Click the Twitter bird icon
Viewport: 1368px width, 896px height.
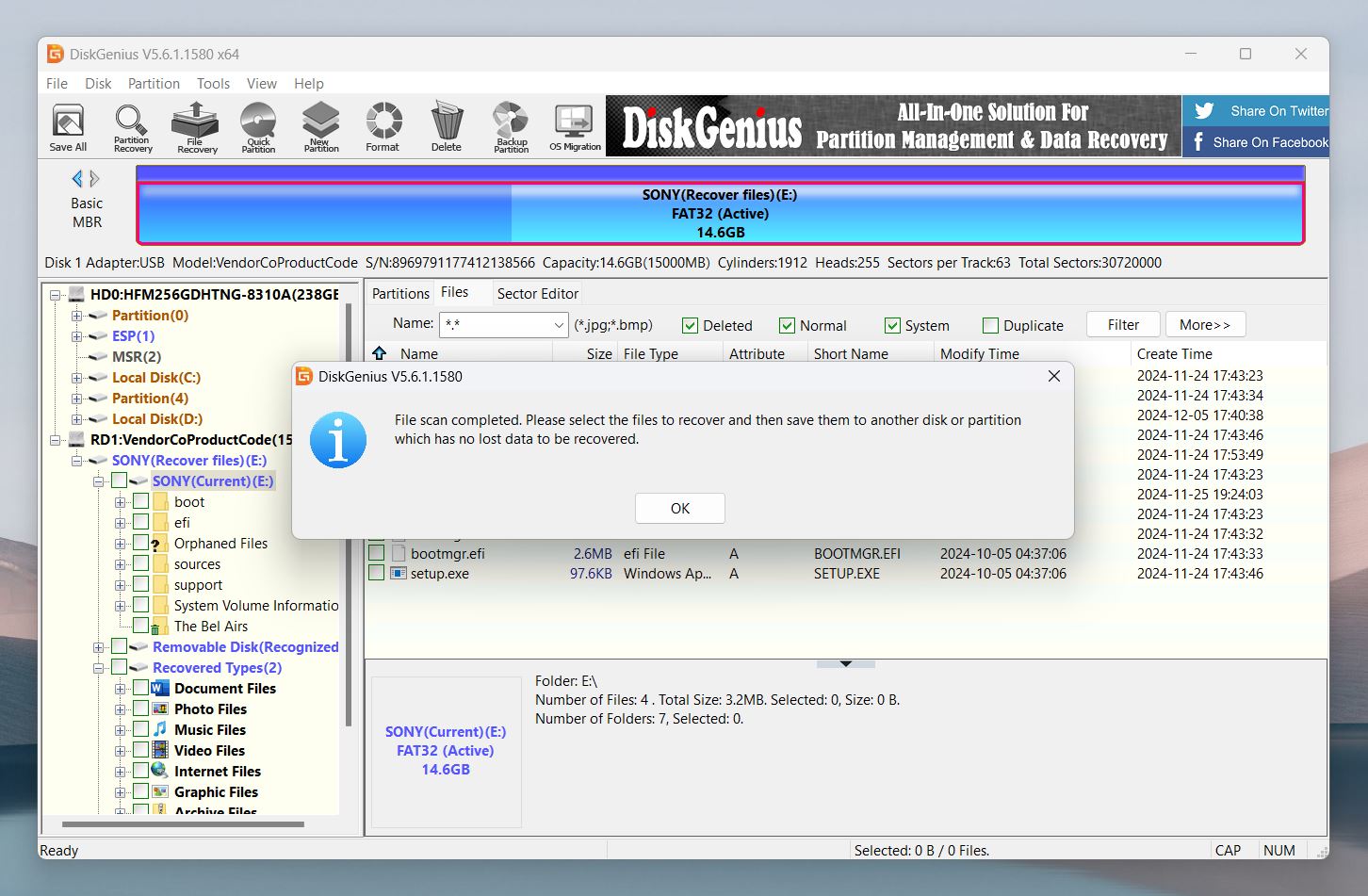point(1204,111)
